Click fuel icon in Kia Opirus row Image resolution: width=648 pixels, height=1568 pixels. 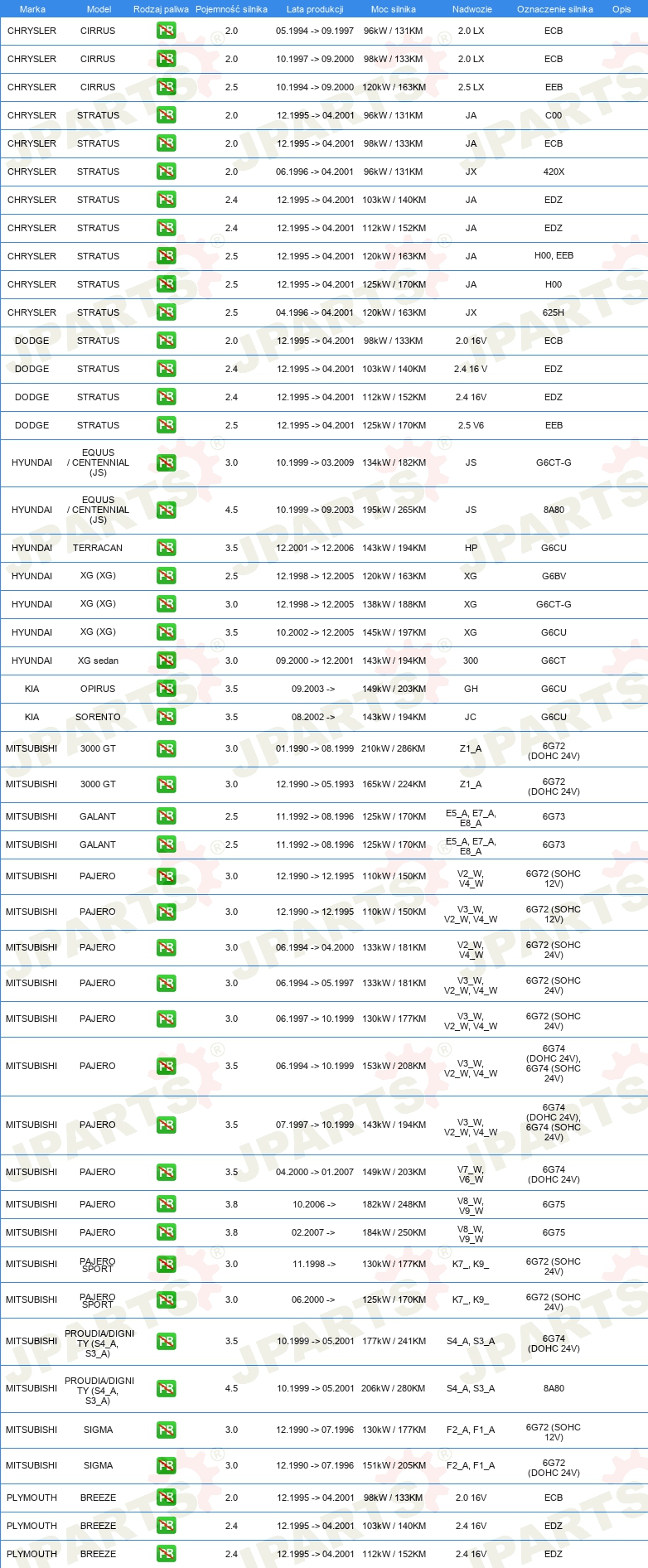coord(167,689)
